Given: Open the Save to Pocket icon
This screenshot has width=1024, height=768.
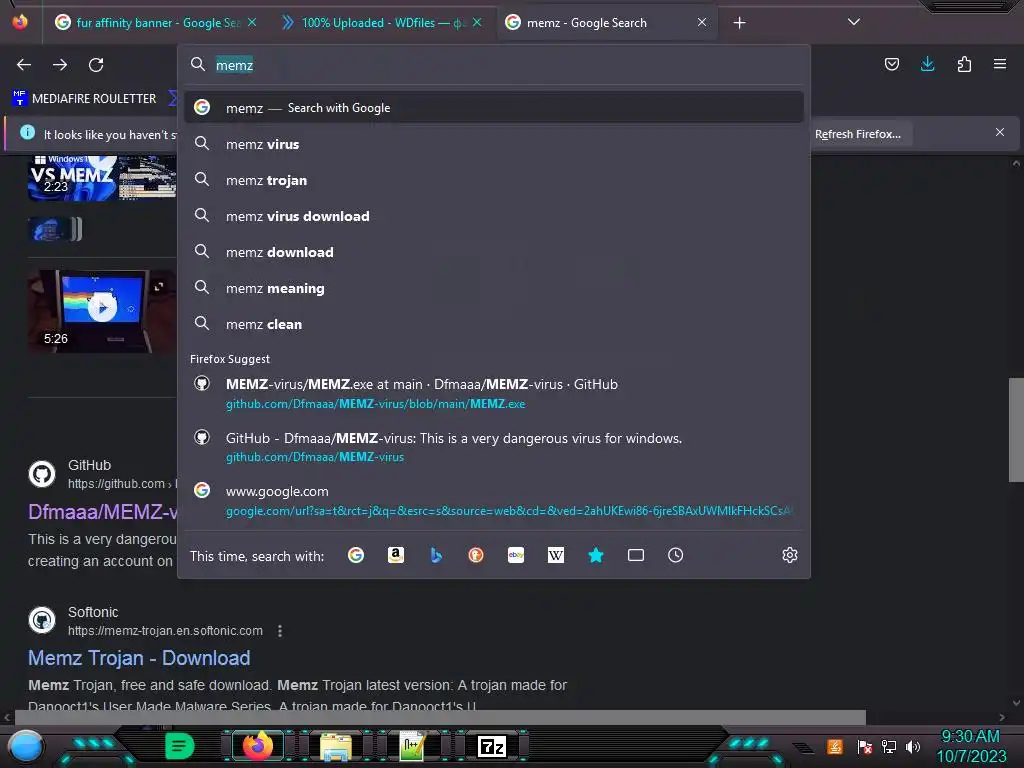Looking at the screenshot, I should point(891,64).
